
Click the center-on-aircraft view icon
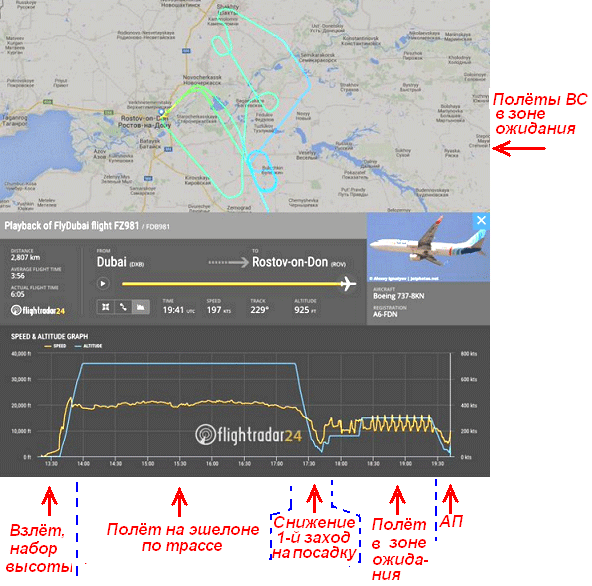[106, 307]
